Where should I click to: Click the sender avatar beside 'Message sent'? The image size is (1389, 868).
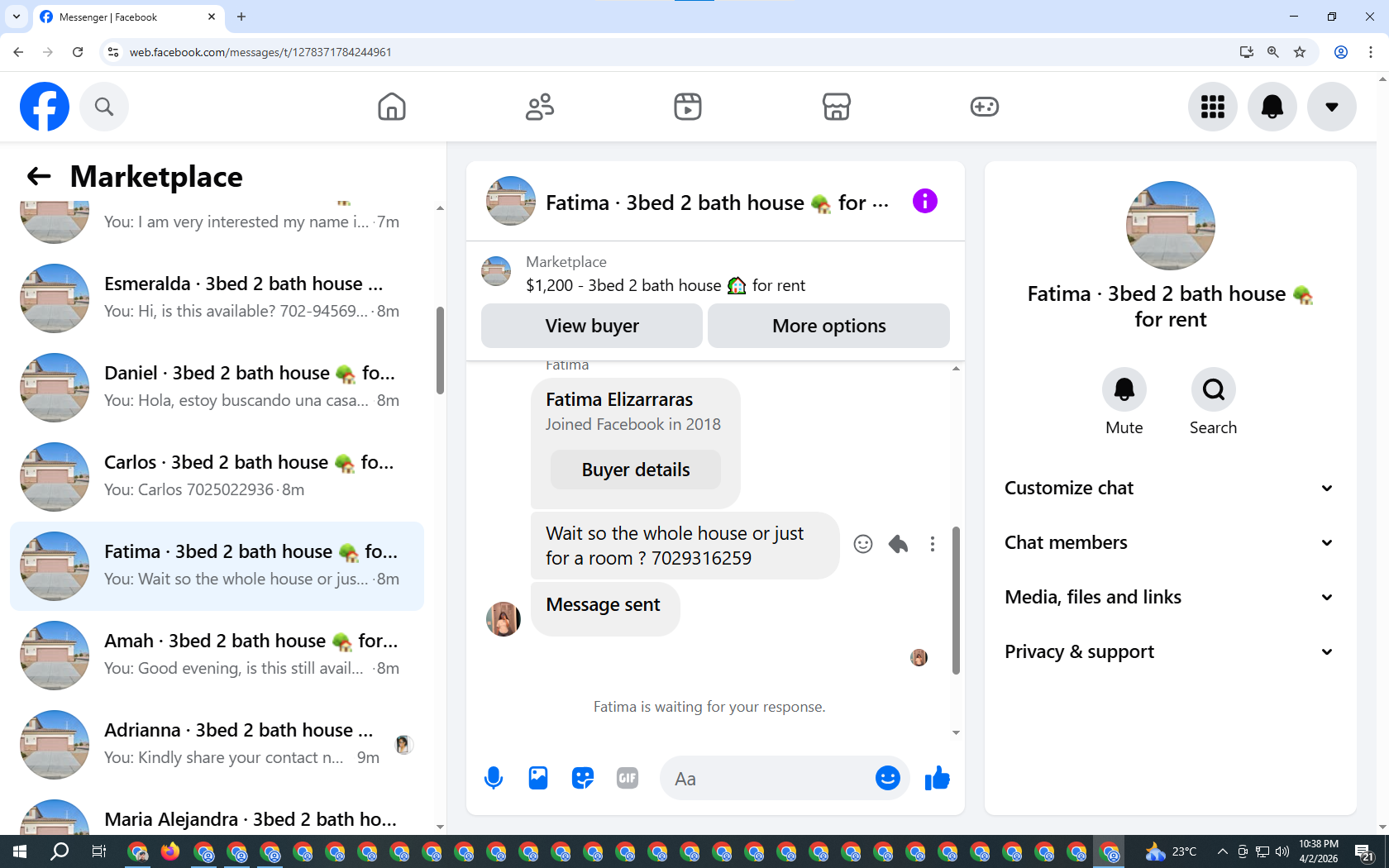click(x=504, y=619)
